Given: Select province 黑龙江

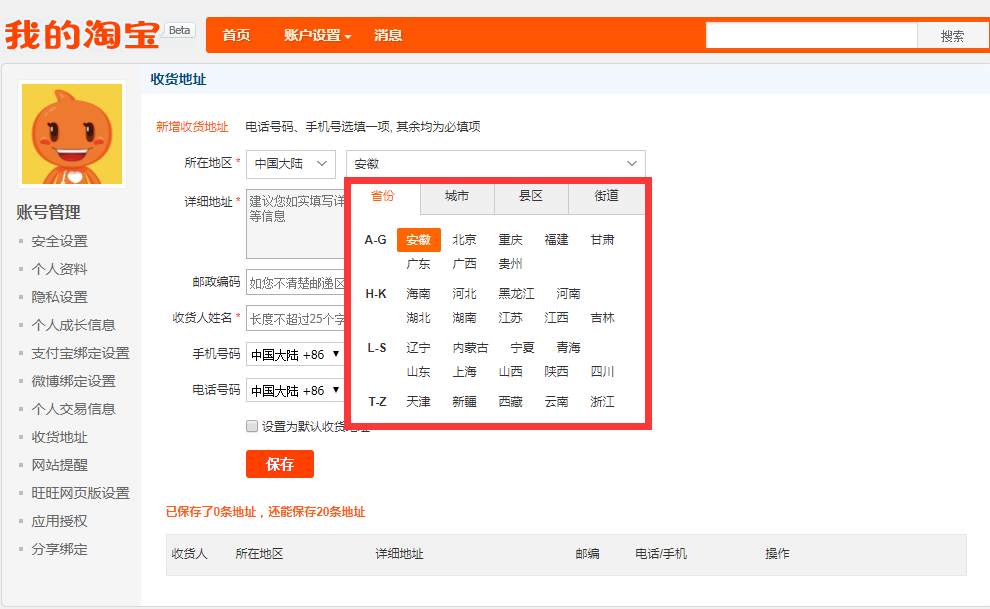Looking at the screenshot, I should click(516, 293).
